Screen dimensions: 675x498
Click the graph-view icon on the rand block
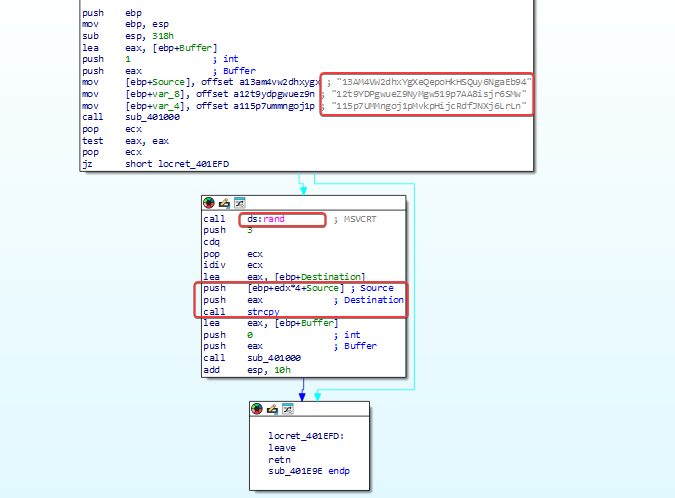[x=239, y=203]
